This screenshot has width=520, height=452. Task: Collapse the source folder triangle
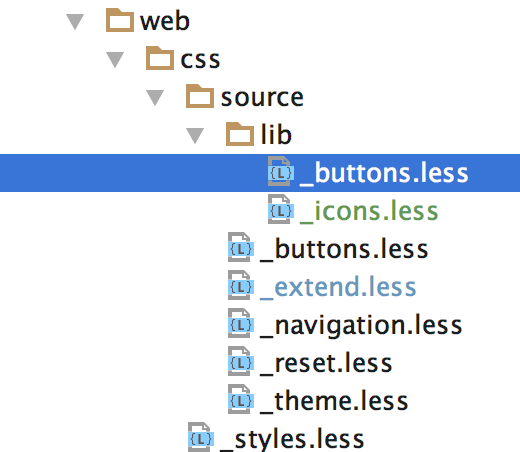pyautogui.click(x=155, y=98)
